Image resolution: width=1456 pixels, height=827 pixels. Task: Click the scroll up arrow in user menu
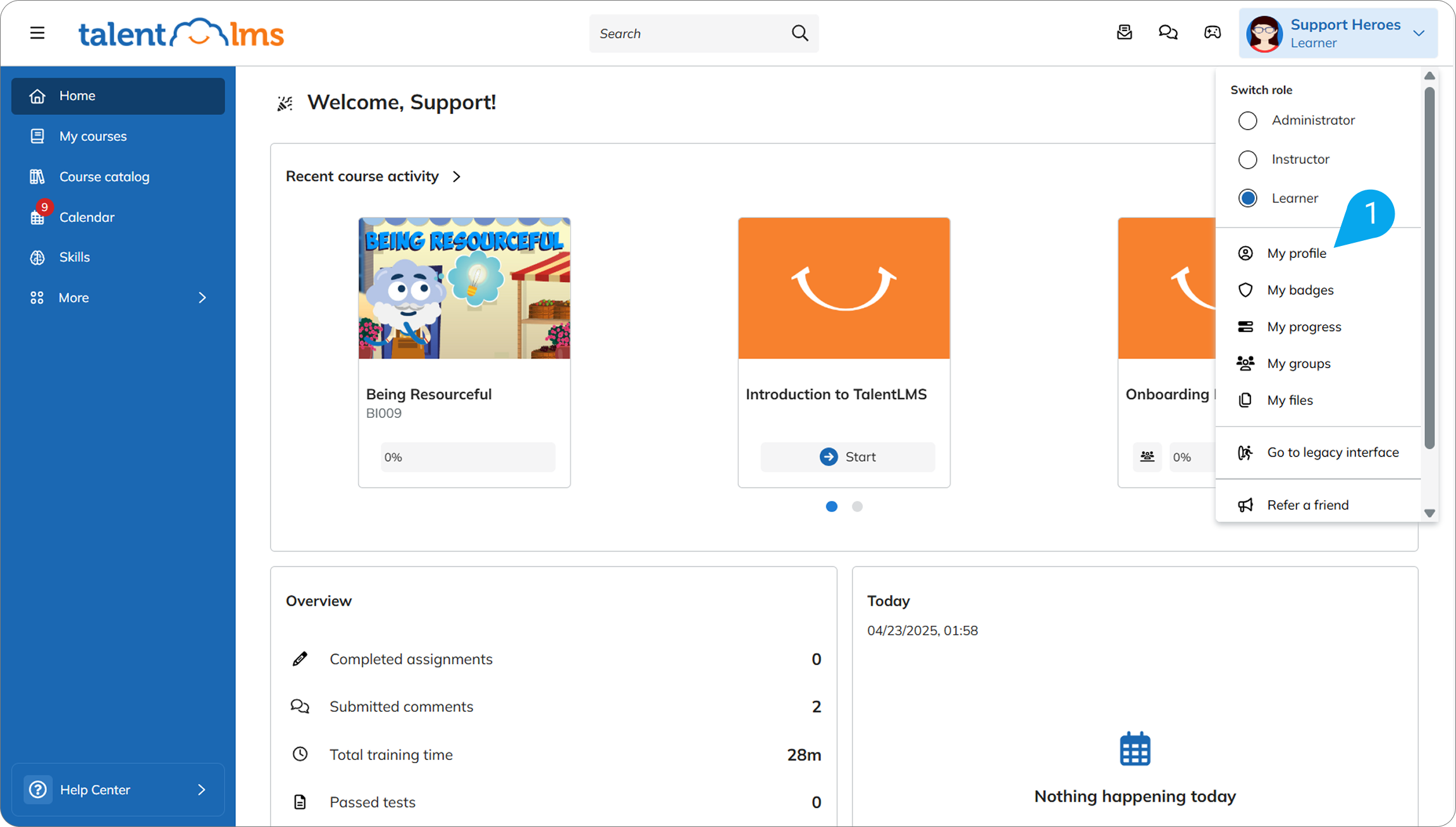[1429, 76]
